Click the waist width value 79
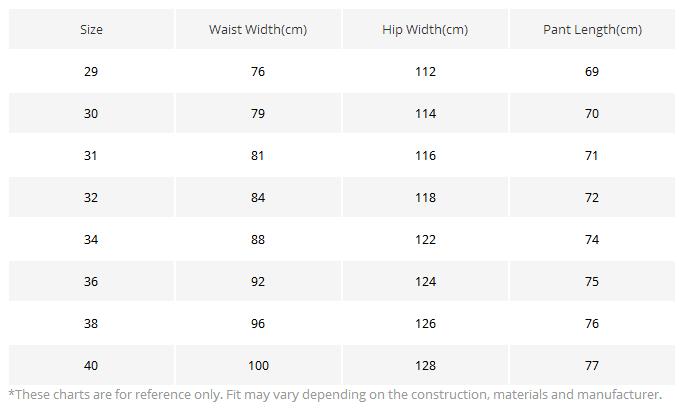 (258, 114)
